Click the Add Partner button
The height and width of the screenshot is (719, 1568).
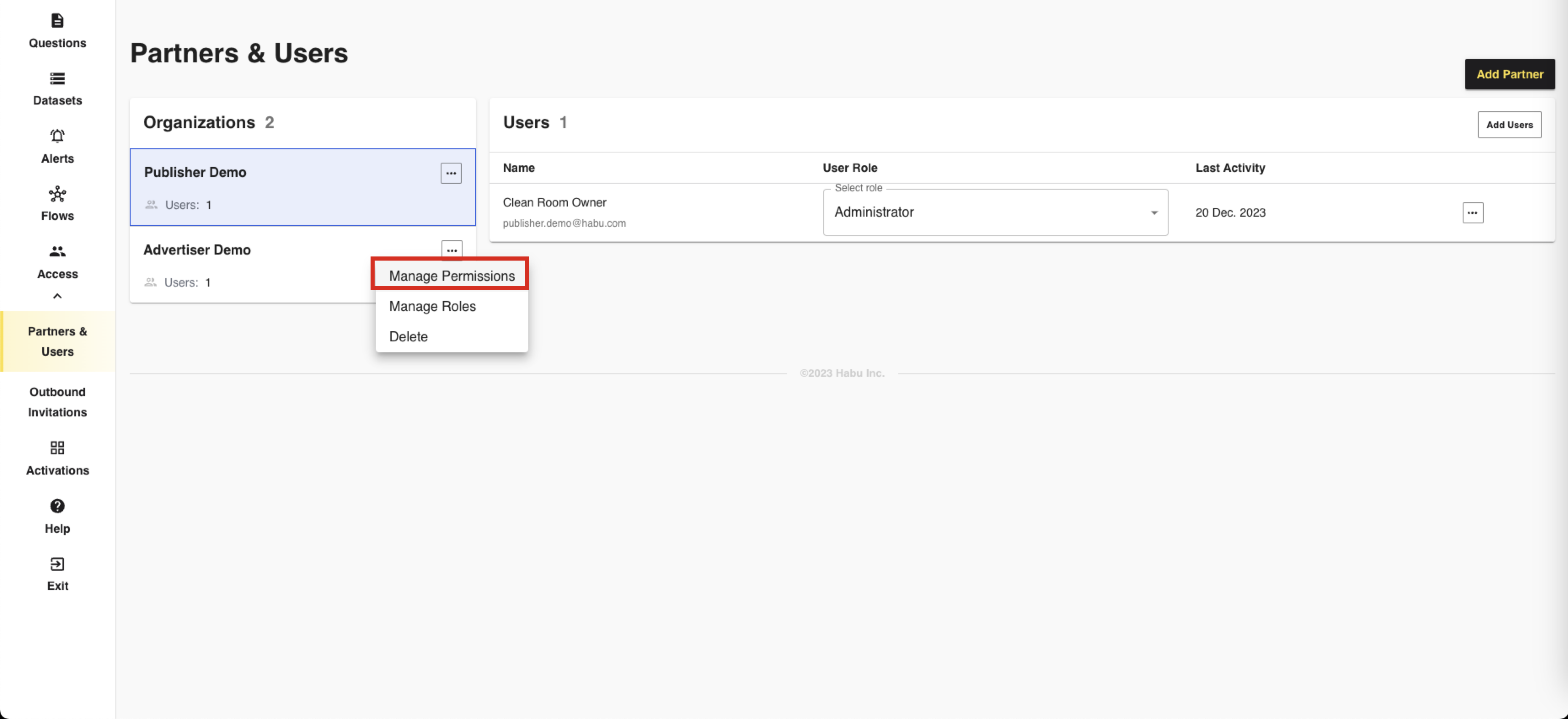[x=1509, y=74]
